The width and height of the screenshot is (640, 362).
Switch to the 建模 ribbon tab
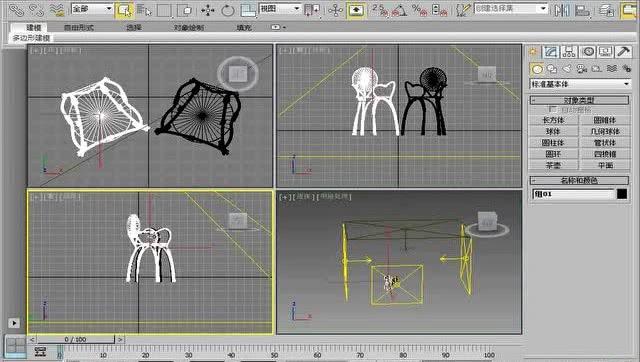pyautogui.click(x=34, y=28)
